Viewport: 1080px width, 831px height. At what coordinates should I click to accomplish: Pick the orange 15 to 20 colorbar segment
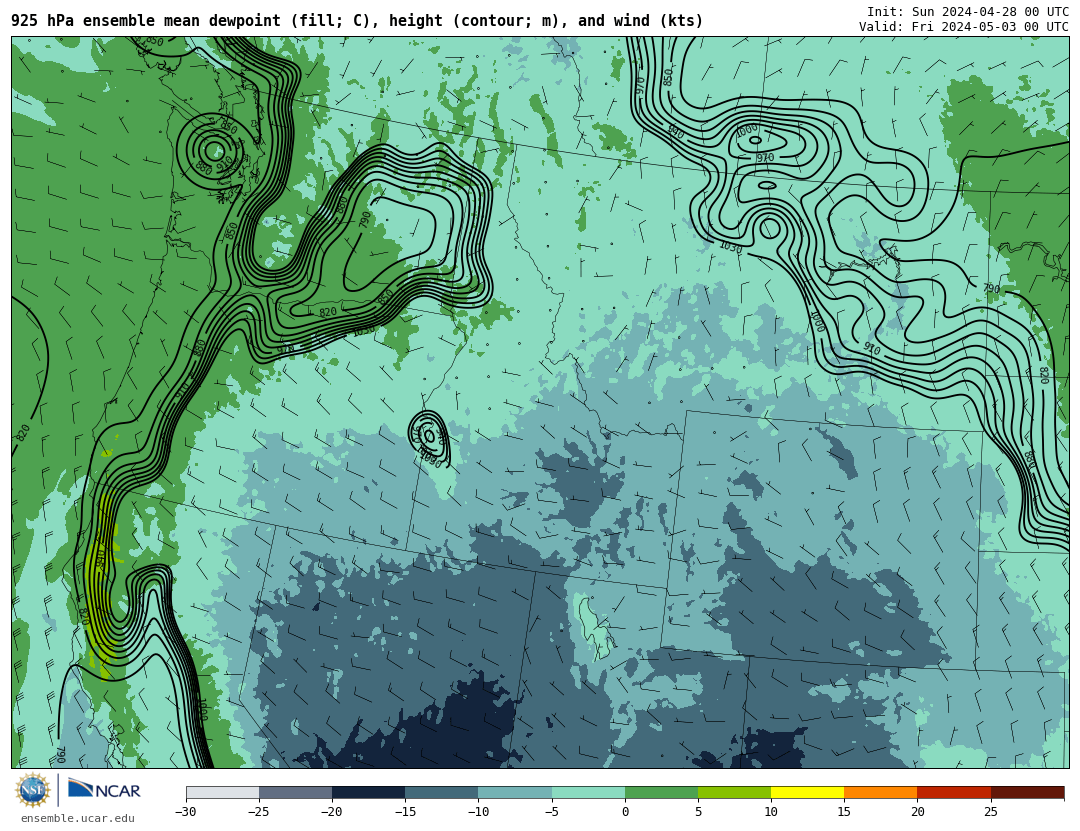pos(881,793)
